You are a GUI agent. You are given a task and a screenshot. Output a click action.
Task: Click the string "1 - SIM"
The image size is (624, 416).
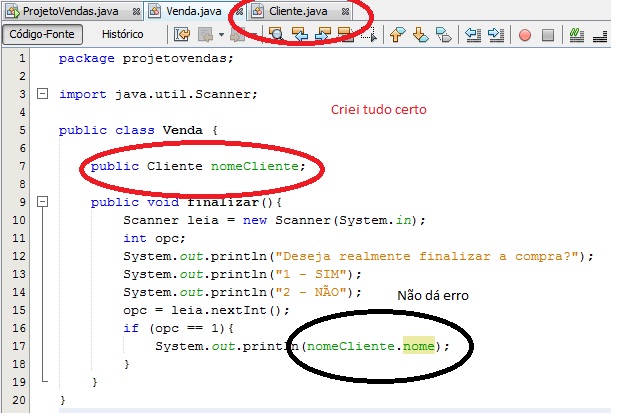tap(311, 274)
